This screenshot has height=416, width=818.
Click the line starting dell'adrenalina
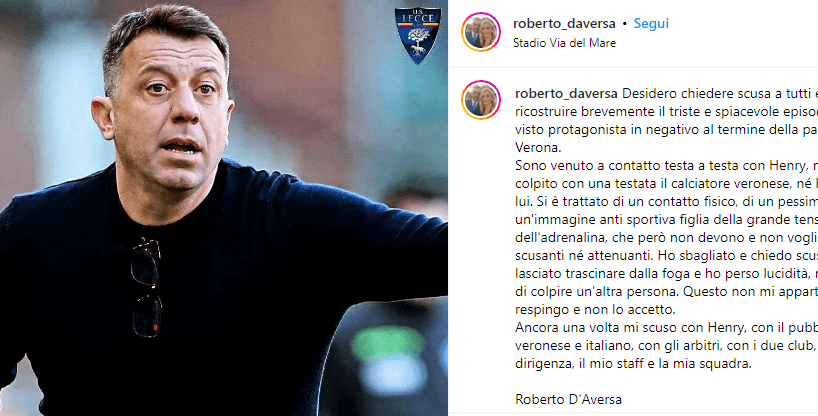pos(666,238)
